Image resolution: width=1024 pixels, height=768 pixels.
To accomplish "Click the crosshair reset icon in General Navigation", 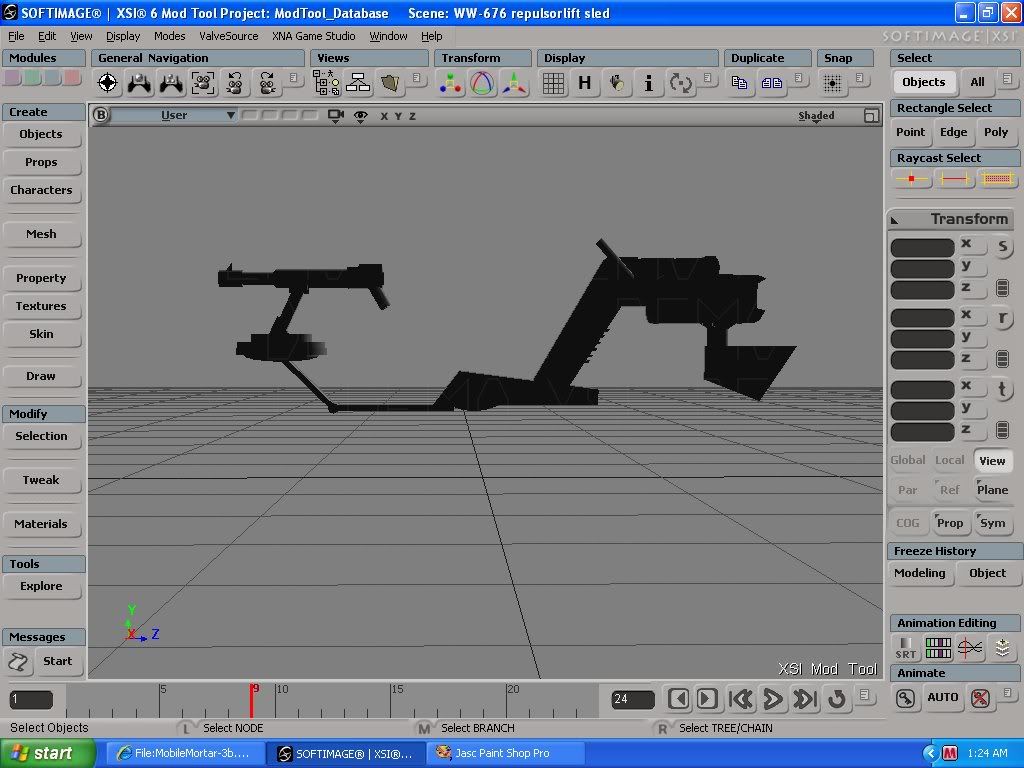I will 108,83.
